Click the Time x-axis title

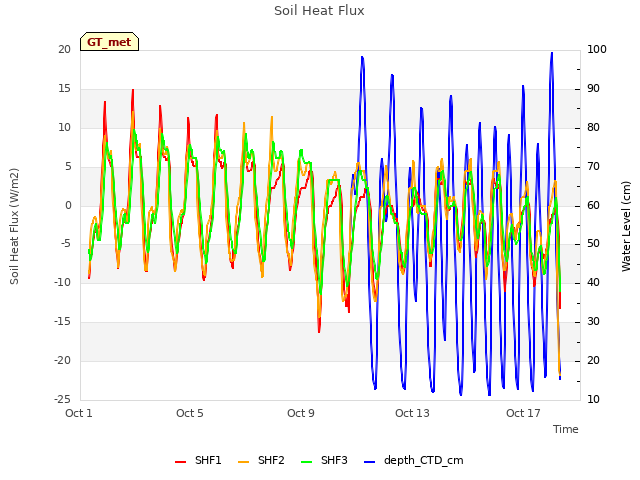coord(566,429)
